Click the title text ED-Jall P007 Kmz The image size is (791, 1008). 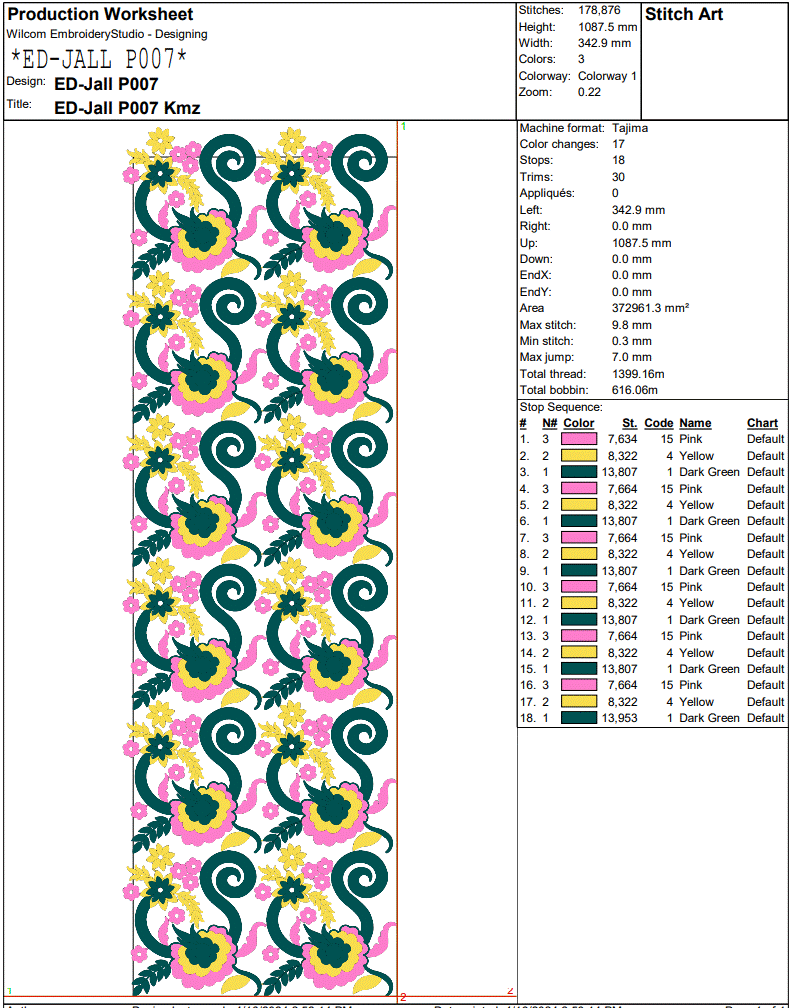(x=127, y=107)
